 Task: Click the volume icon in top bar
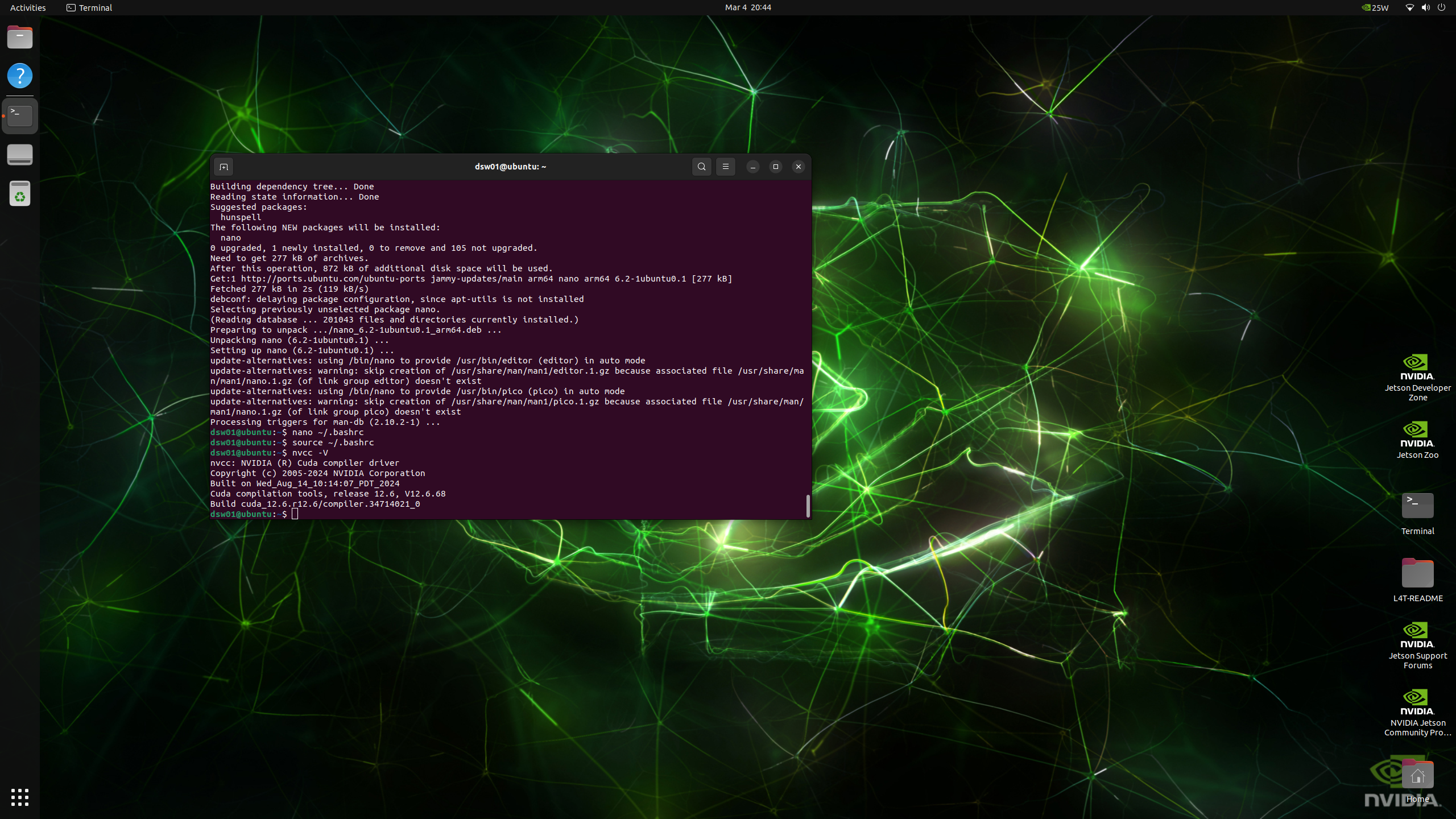tap(1425, 7)
